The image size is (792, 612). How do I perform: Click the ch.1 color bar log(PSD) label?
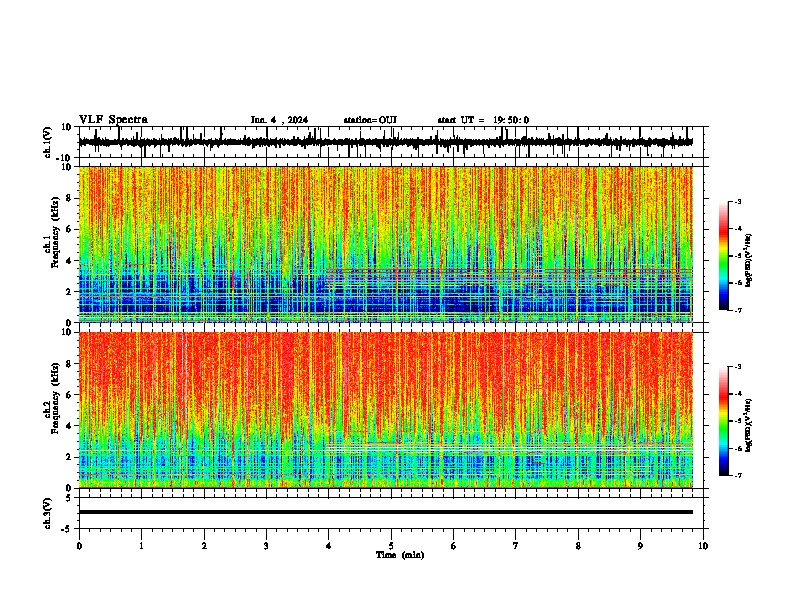749,261
